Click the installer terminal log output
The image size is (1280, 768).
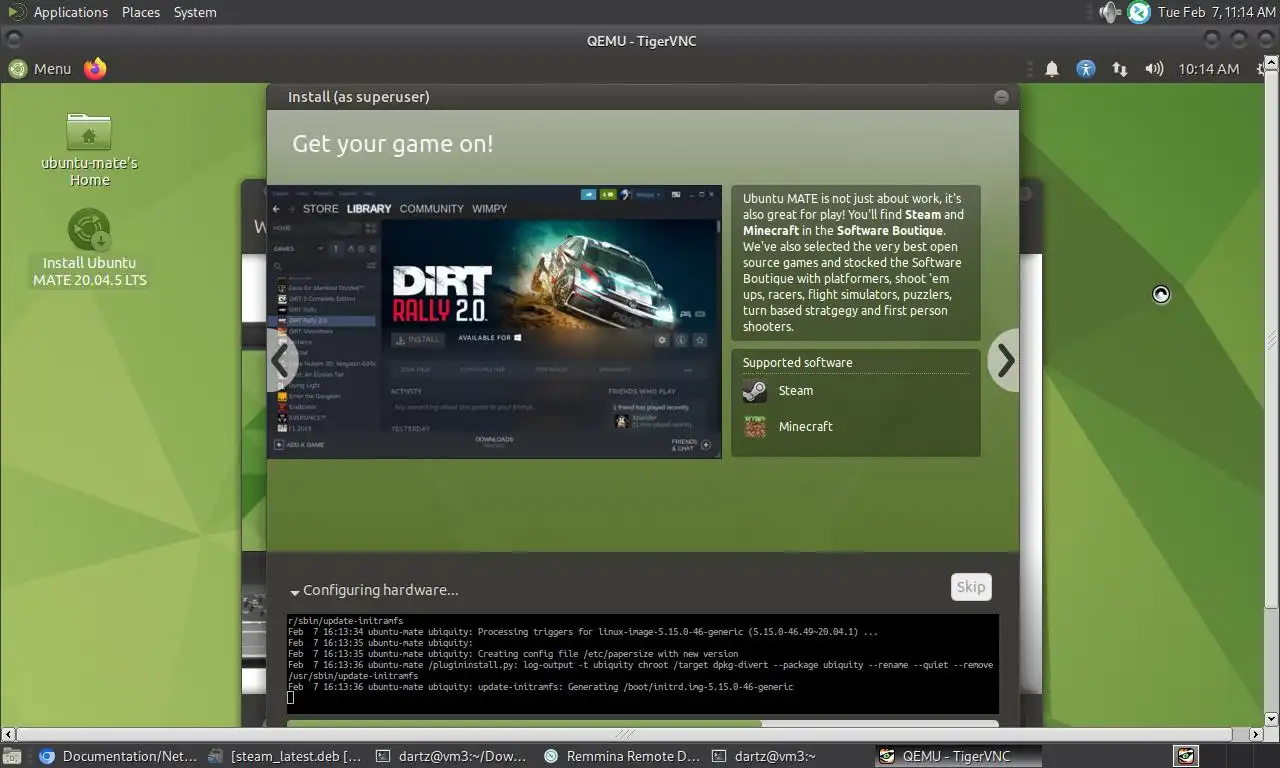coord(642,664)
